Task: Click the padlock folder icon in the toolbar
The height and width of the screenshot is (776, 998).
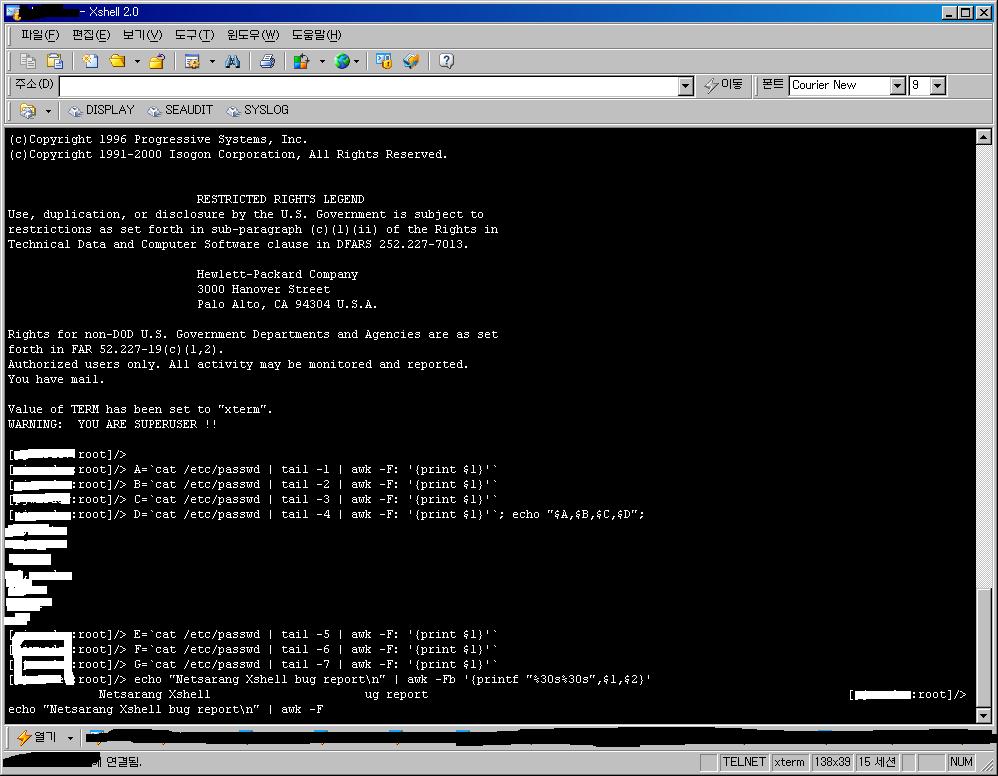Action: pos(157,61)
